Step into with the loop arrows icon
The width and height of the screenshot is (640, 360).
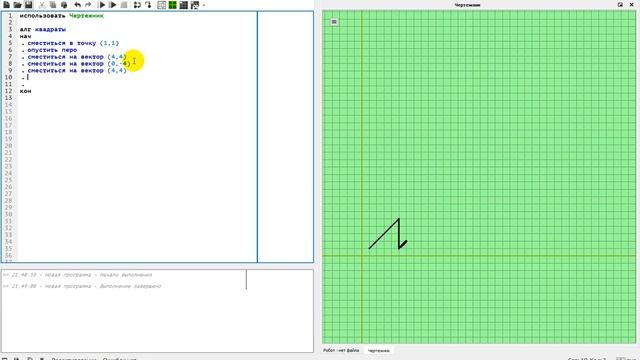pos(137,5)
